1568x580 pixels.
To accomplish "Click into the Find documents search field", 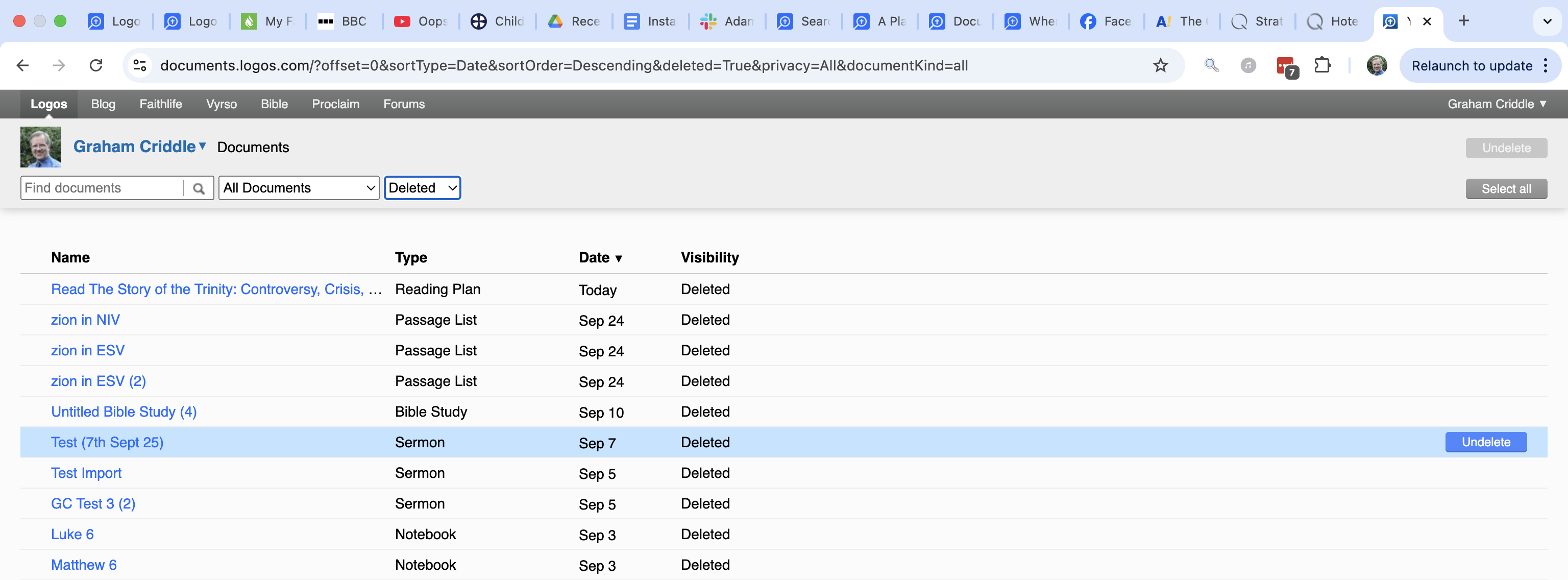I will 102,188.
